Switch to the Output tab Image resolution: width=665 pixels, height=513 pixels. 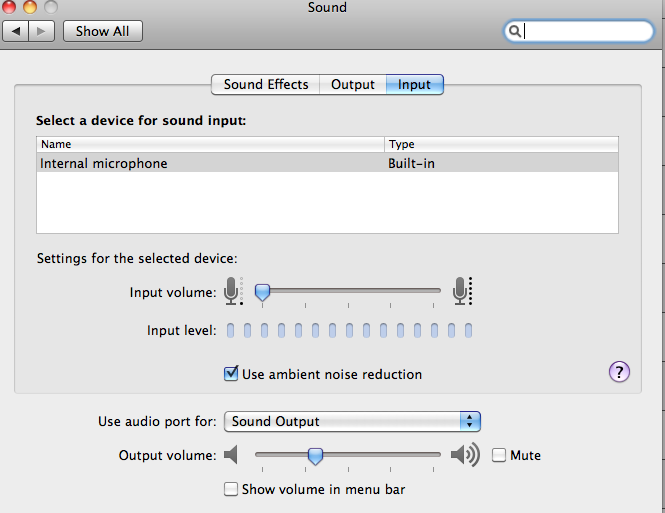353,85
